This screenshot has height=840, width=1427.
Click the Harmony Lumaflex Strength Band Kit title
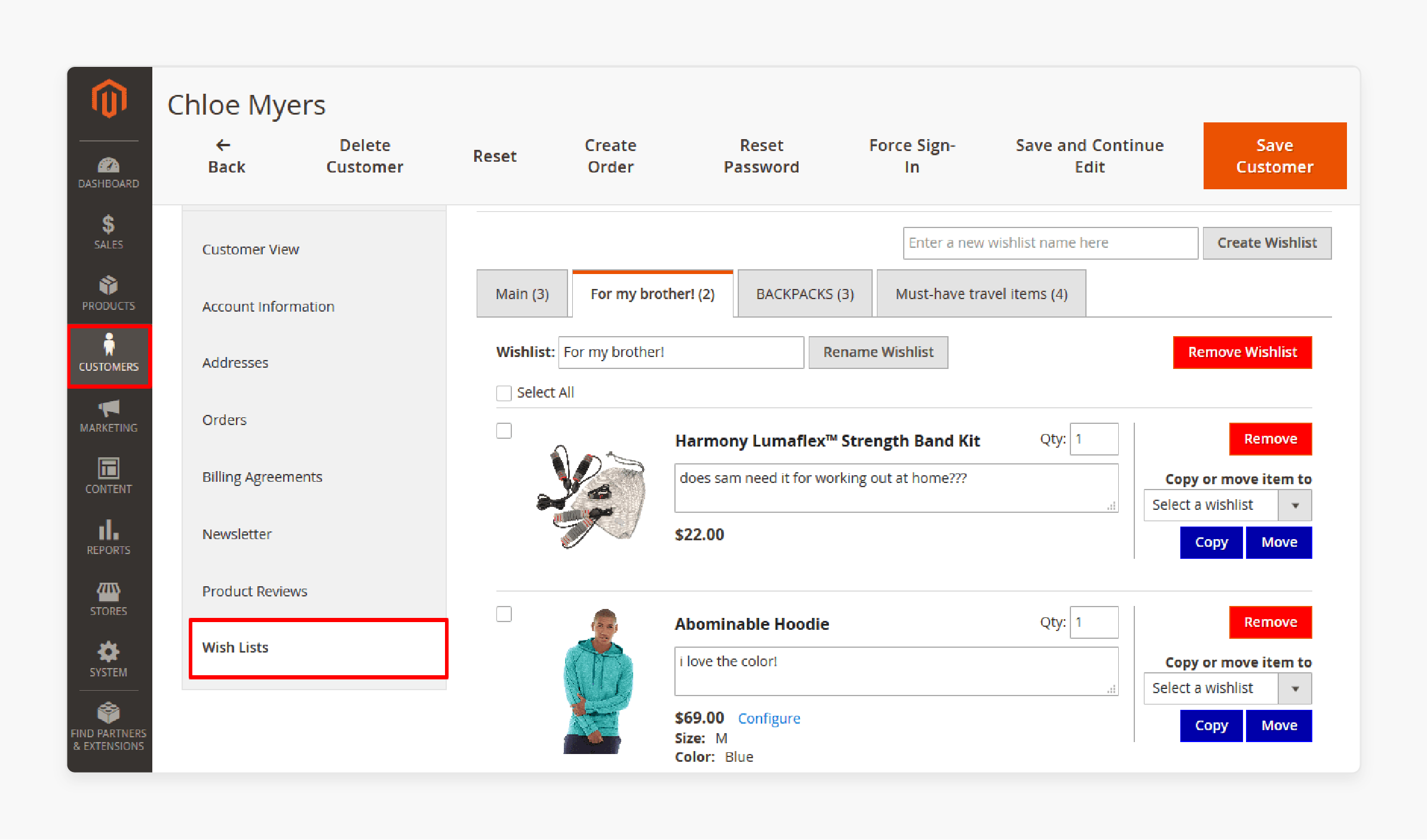click(x=827, y=441)
